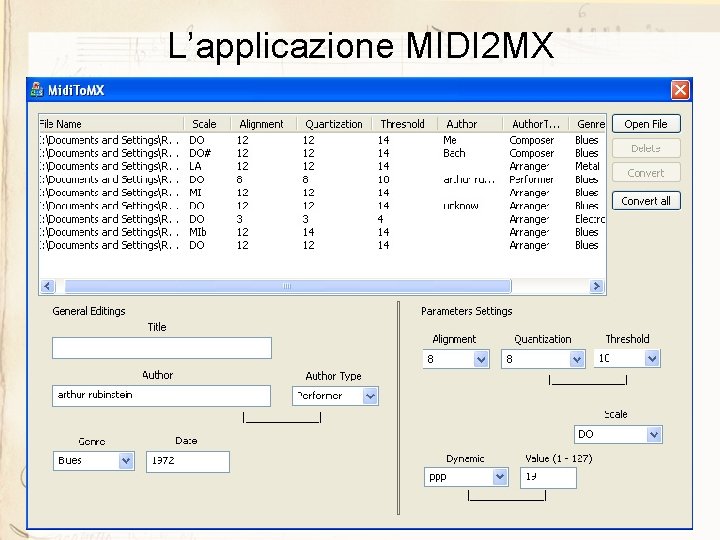Click the left arrow of horizontal scrollbar

point(48,286)
